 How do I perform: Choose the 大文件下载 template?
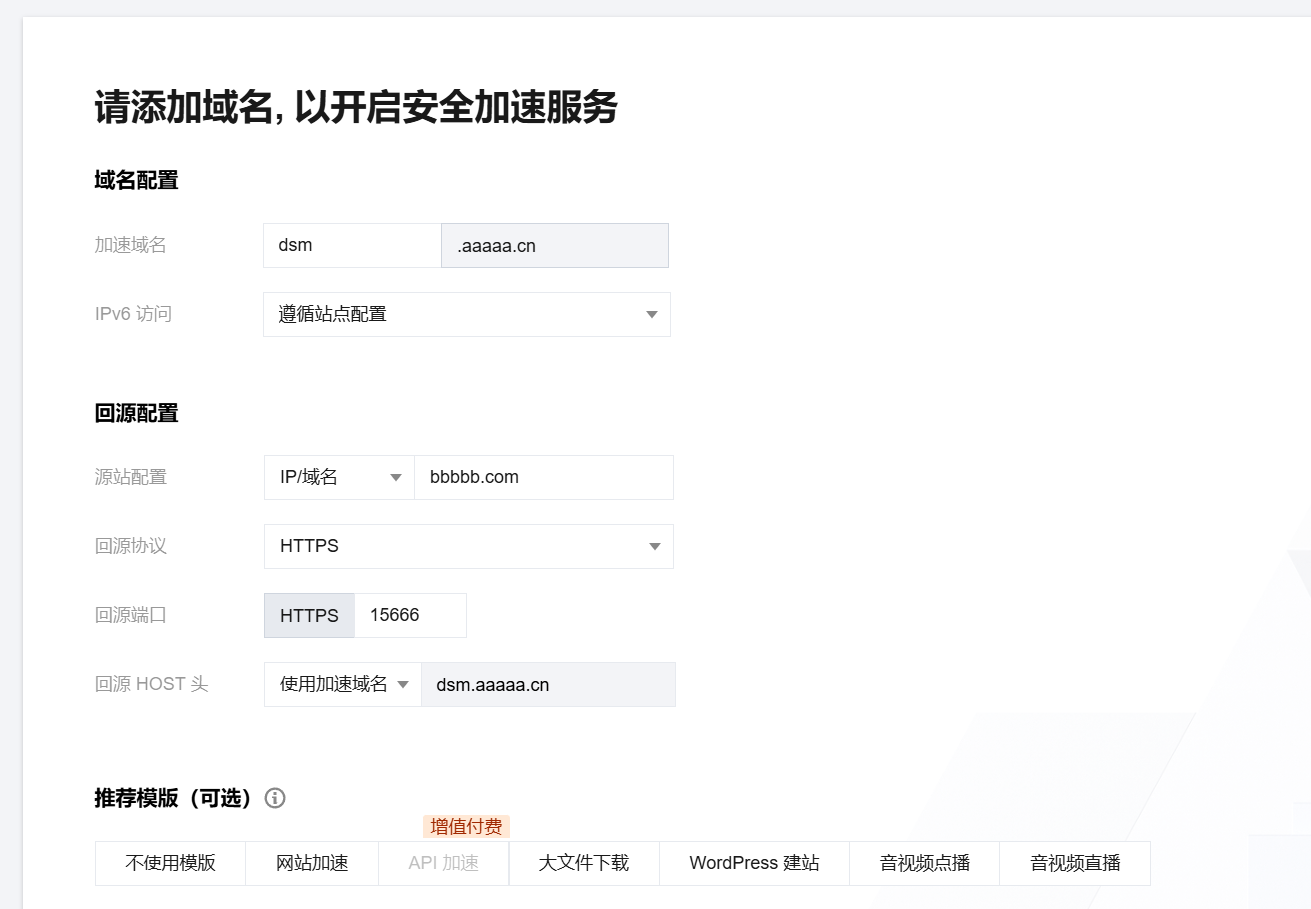(x=584, y=863)
